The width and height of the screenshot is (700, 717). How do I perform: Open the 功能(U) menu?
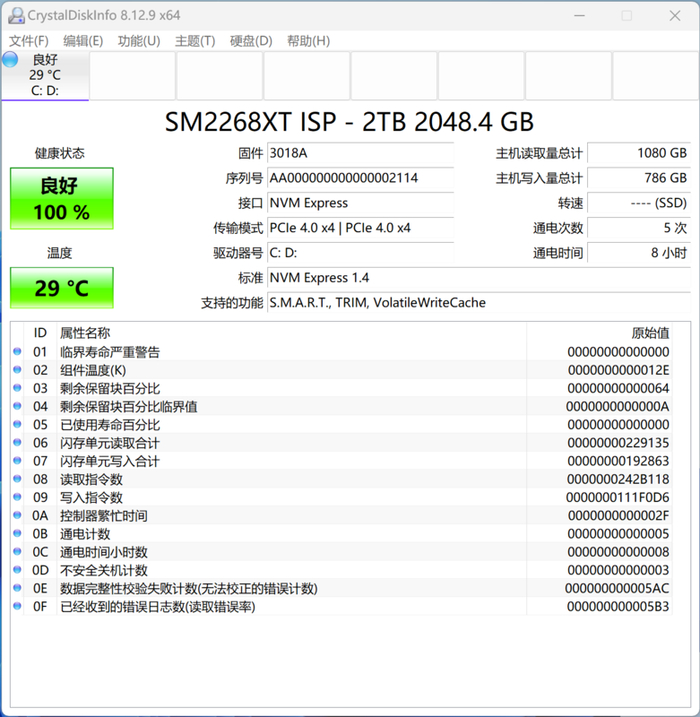[x=139, y=41]
